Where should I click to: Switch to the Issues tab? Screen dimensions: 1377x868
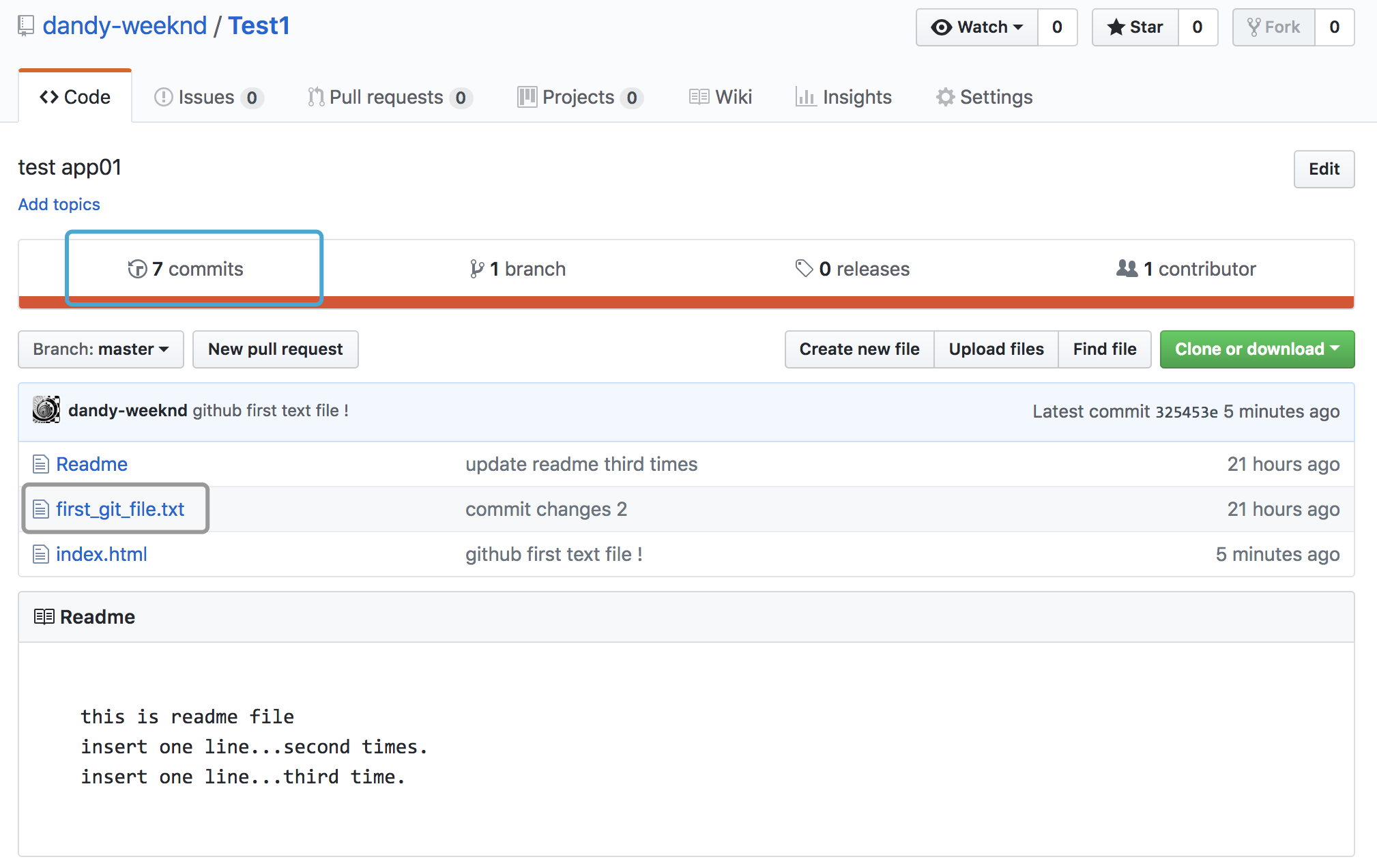tap(207, 97)
